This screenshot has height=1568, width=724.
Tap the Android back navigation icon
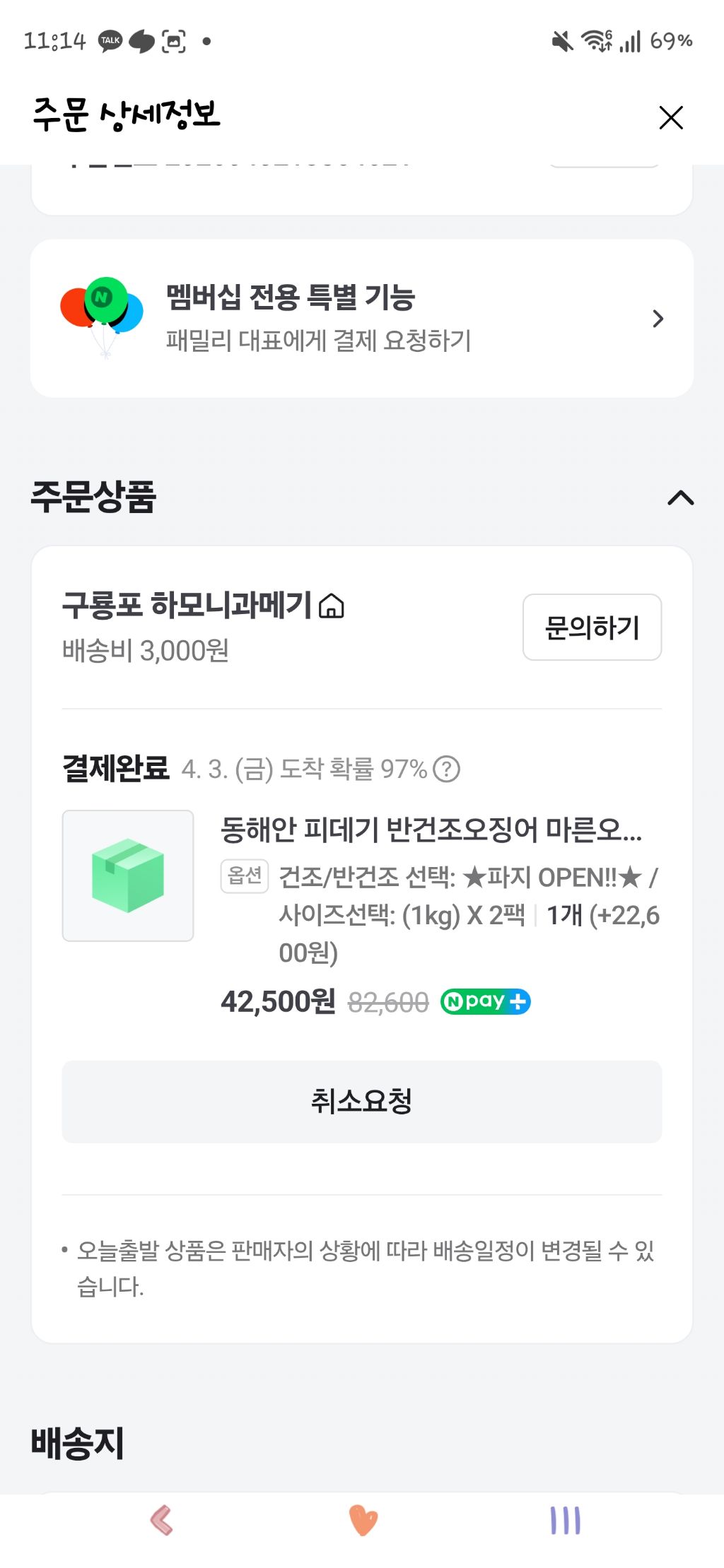162,1520
